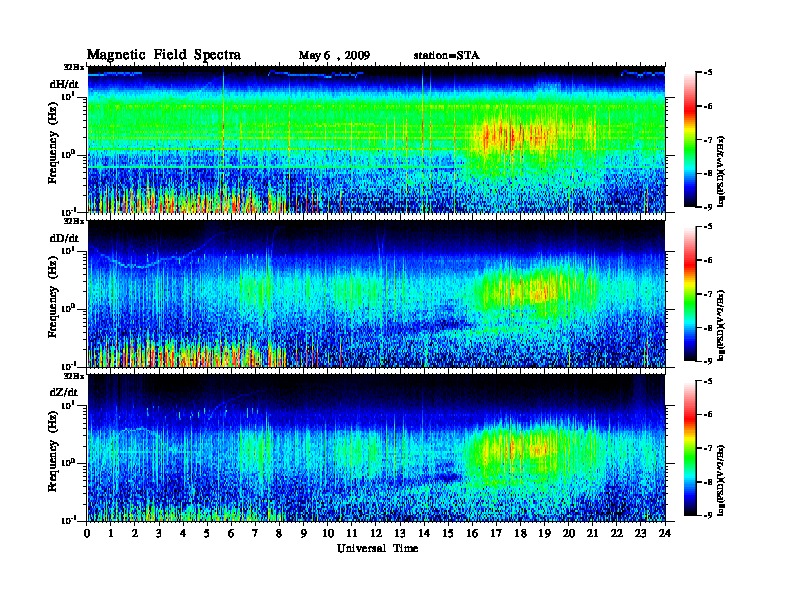Screen dimensions: 792x612
Task: Select the "dZ/dt" panel label
Action: [x=64, y=392]
